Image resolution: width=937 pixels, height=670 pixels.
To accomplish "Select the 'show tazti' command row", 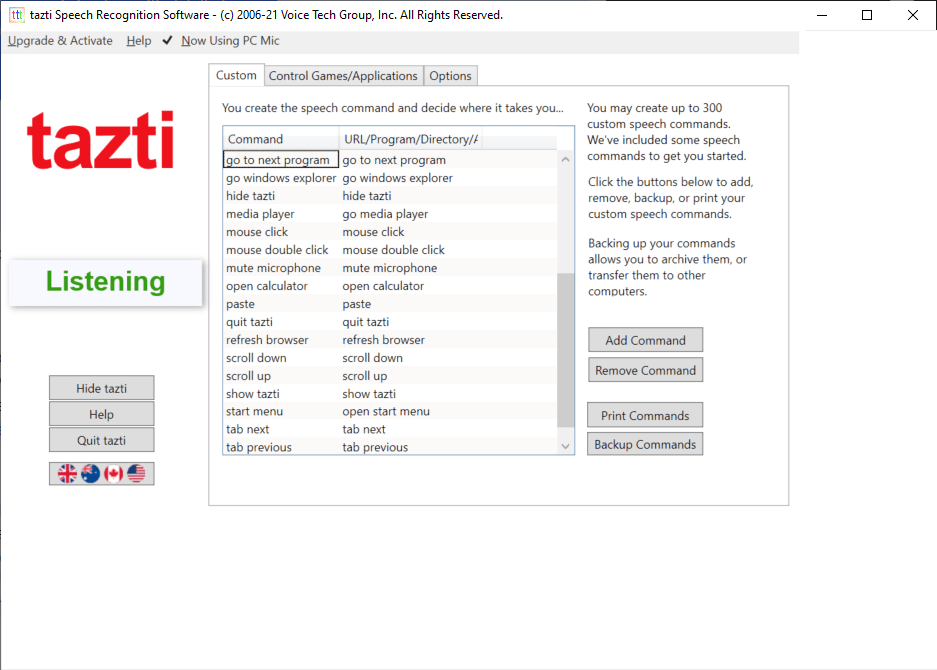I will tap(390, 394).
